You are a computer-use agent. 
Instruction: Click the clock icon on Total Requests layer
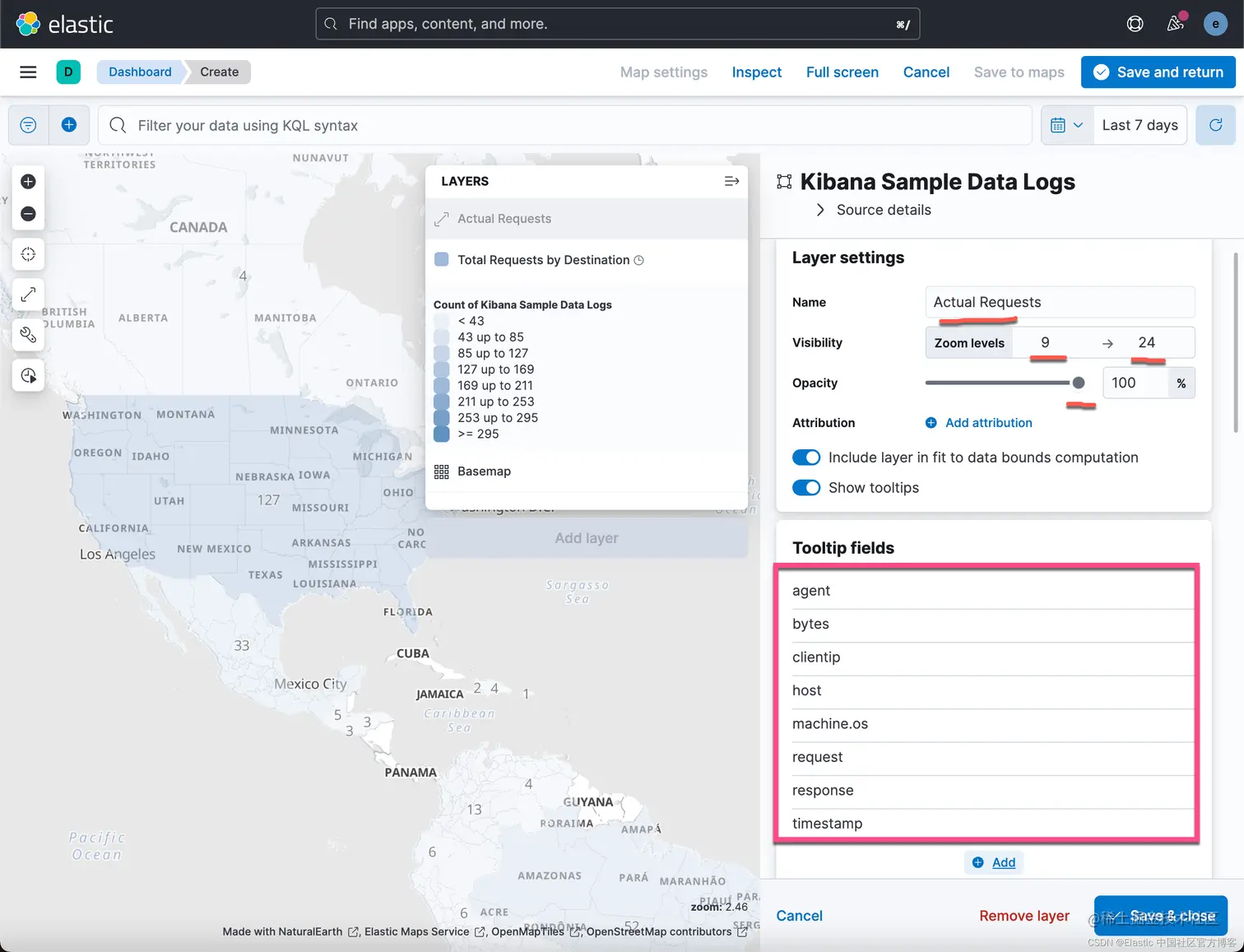pos(638,260)
